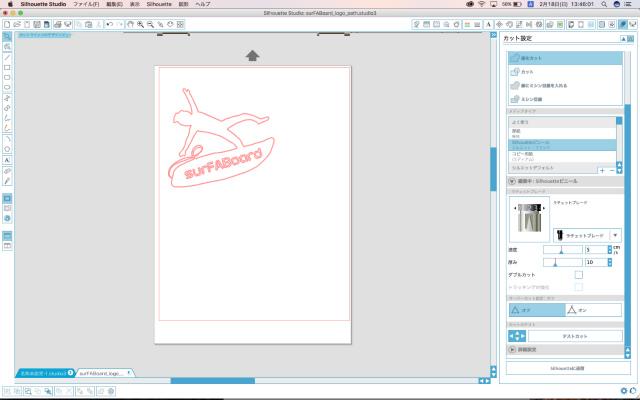Click the テストカット button
The image size is (640, 400).
coord(575,336)
